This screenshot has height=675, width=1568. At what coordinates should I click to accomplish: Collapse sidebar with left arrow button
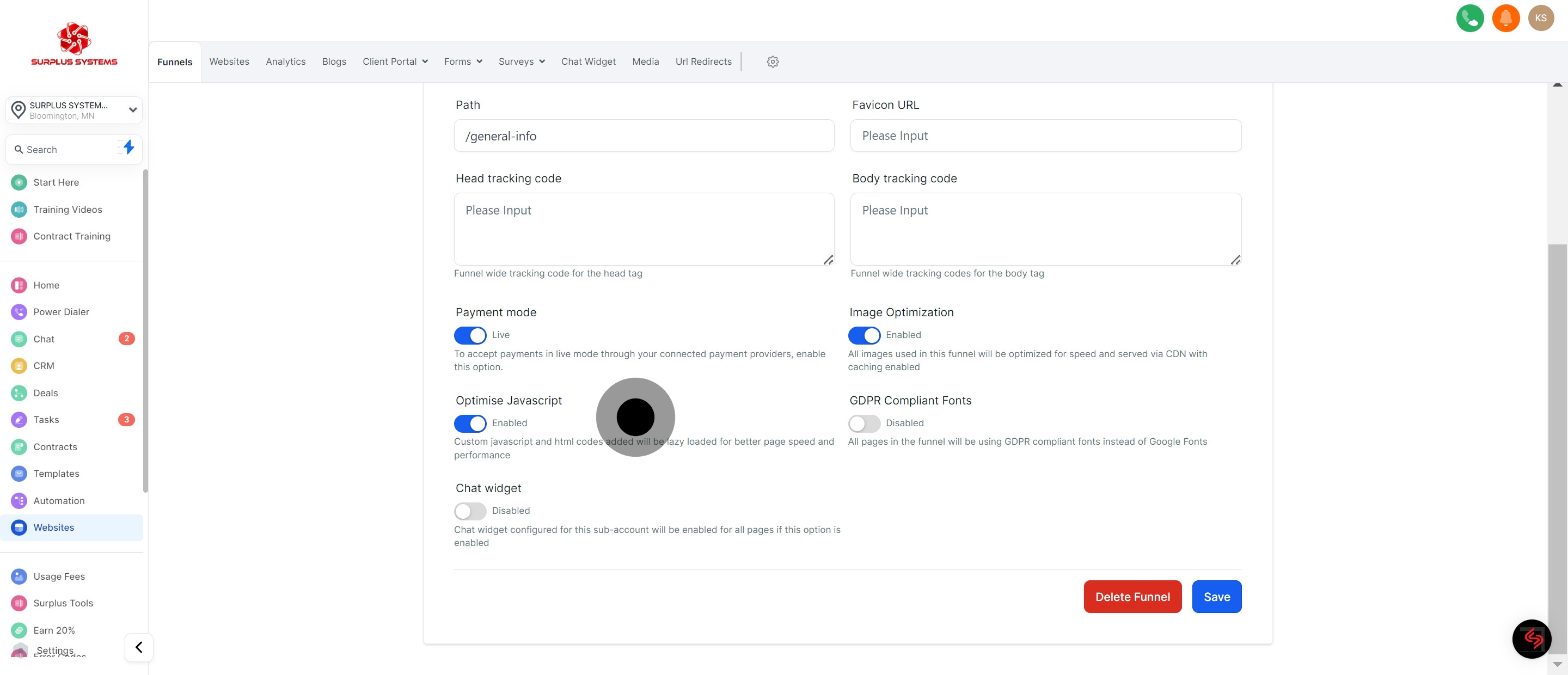[x=139, y=647]
